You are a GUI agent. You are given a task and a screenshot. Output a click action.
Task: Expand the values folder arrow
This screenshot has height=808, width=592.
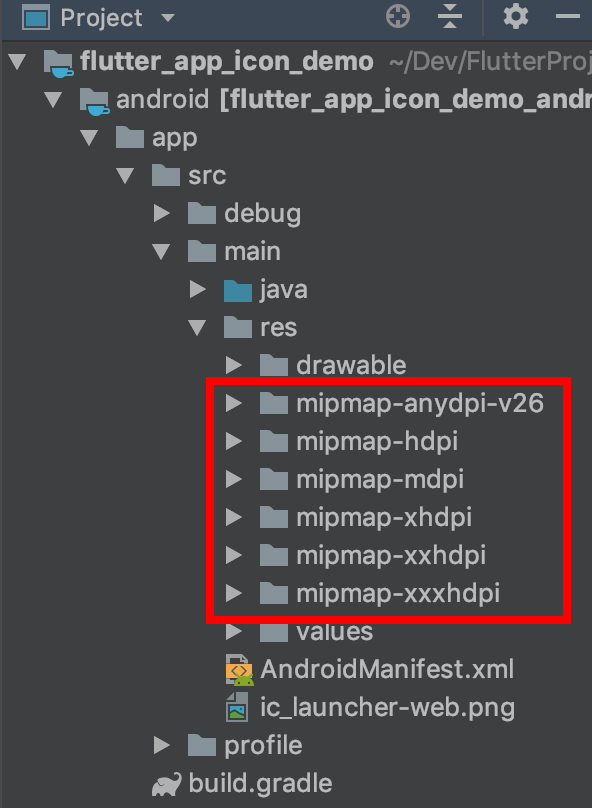pos(234,631)
